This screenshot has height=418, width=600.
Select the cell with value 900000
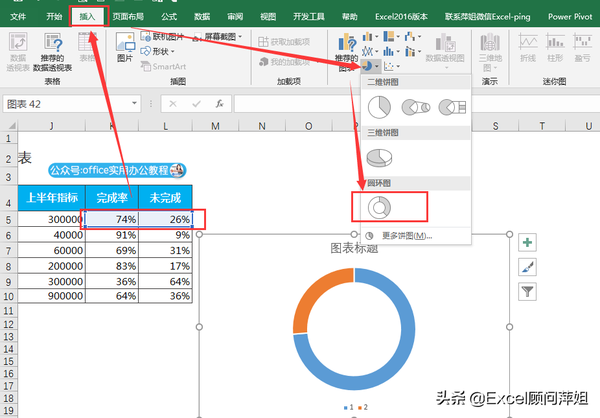click(x=52, y=296)
